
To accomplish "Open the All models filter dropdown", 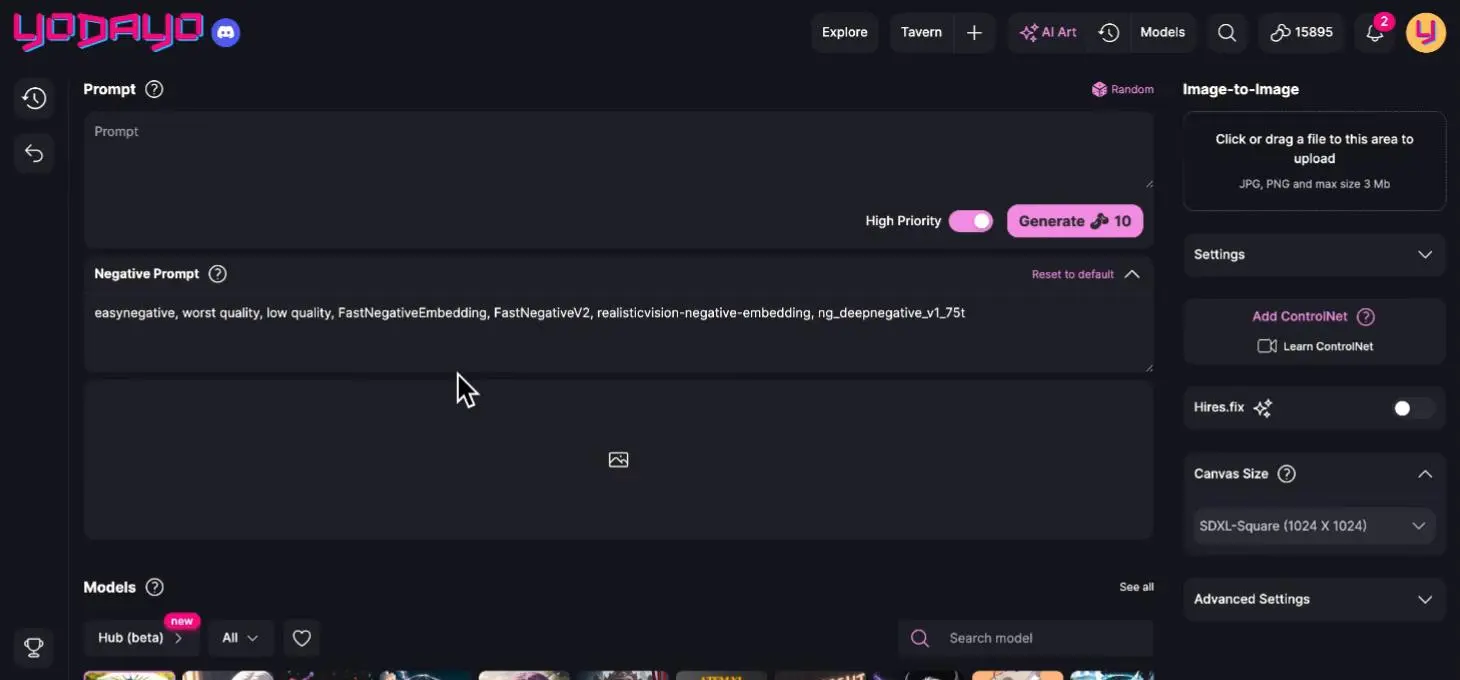I will [x=240, y=638].
